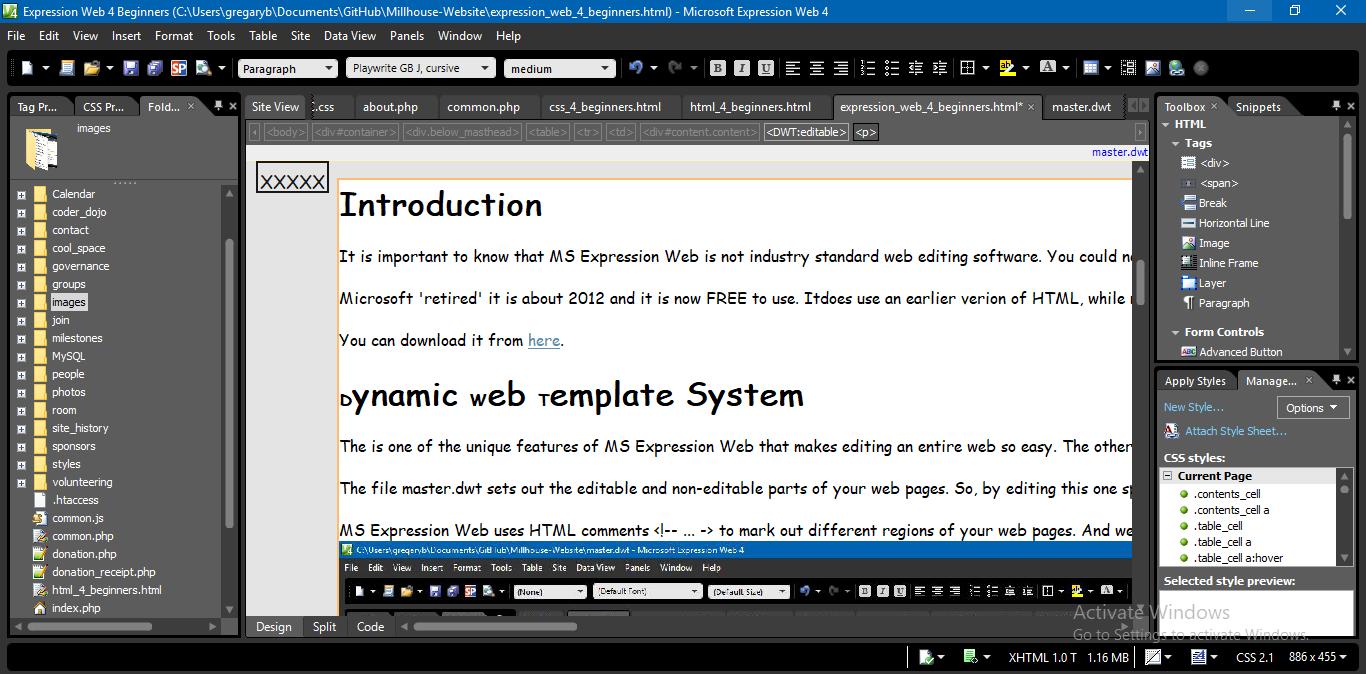This screenshot has width=1366, height=674.
Task: Open the Format menu
Action: pyautogui.click(x=174, y=35)
